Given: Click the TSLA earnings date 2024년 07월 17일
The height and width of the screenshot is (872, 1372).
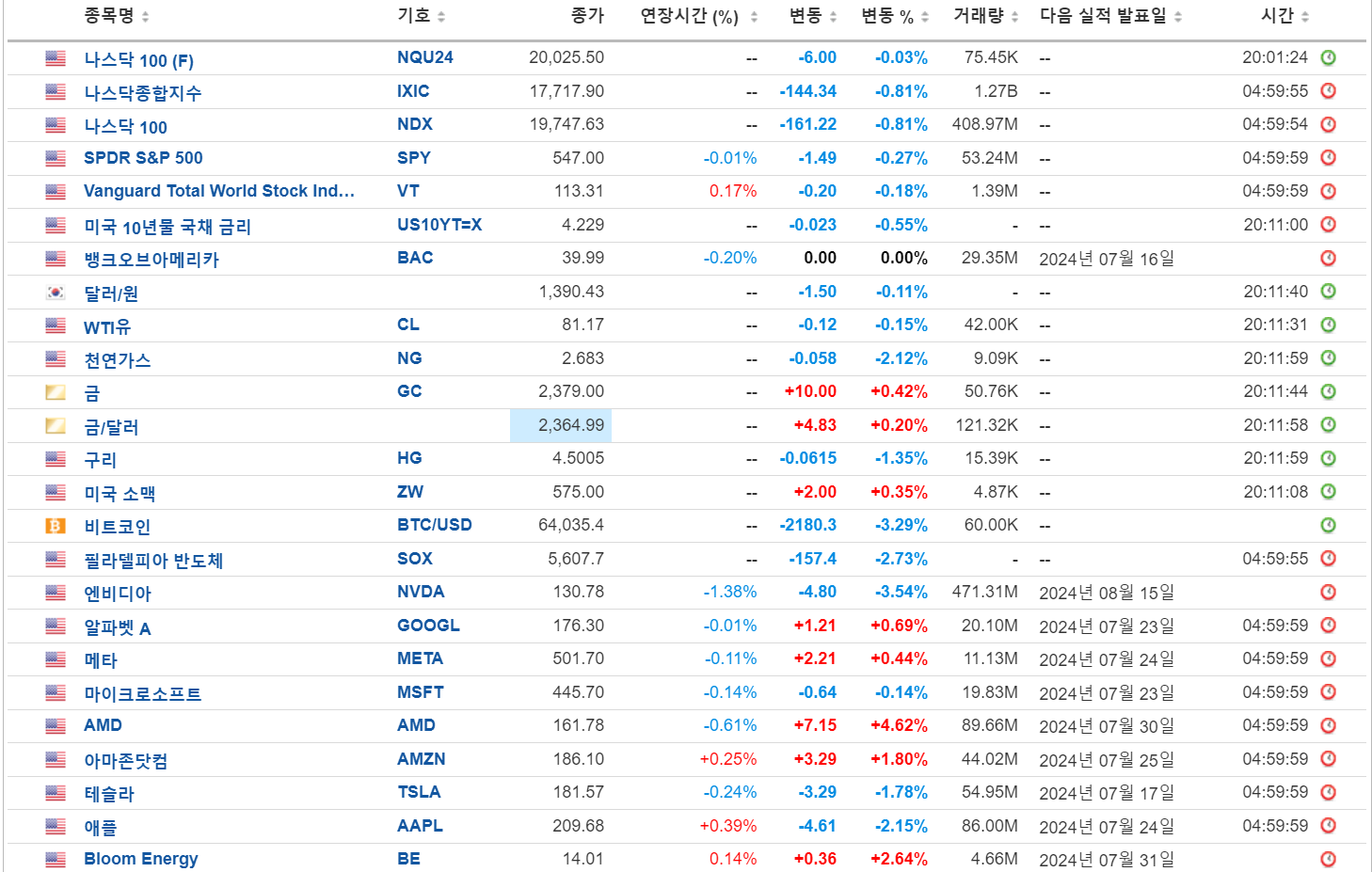Looking at the screenshot, I should pyautogui.click(x=1107, y=793).
